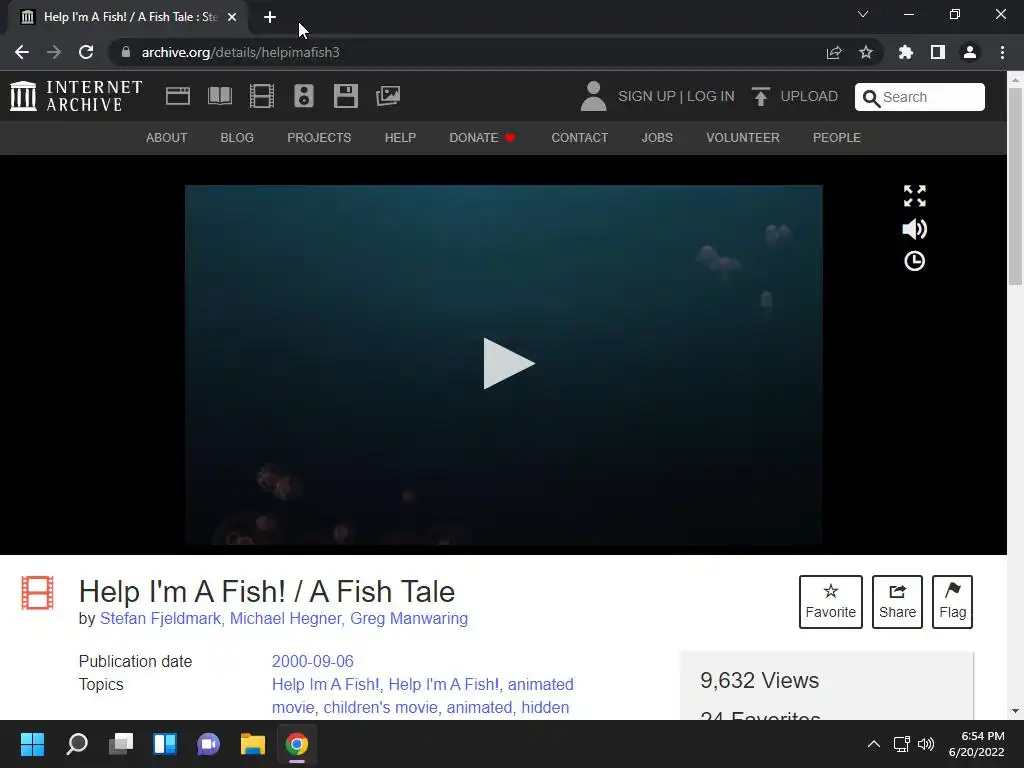Open Chrome three-dot menu
Image resolution: width=1024 pixels, height=768 pixels.
point(1002,52)
